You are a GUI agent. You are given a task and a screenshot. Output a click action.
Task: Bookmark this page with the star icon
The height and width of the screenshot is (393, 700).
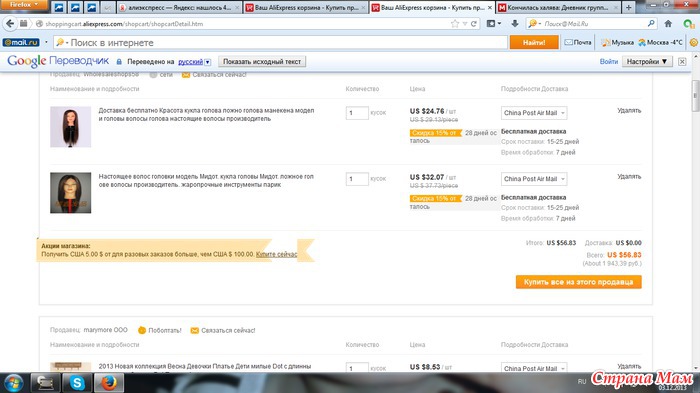[454, 24]
